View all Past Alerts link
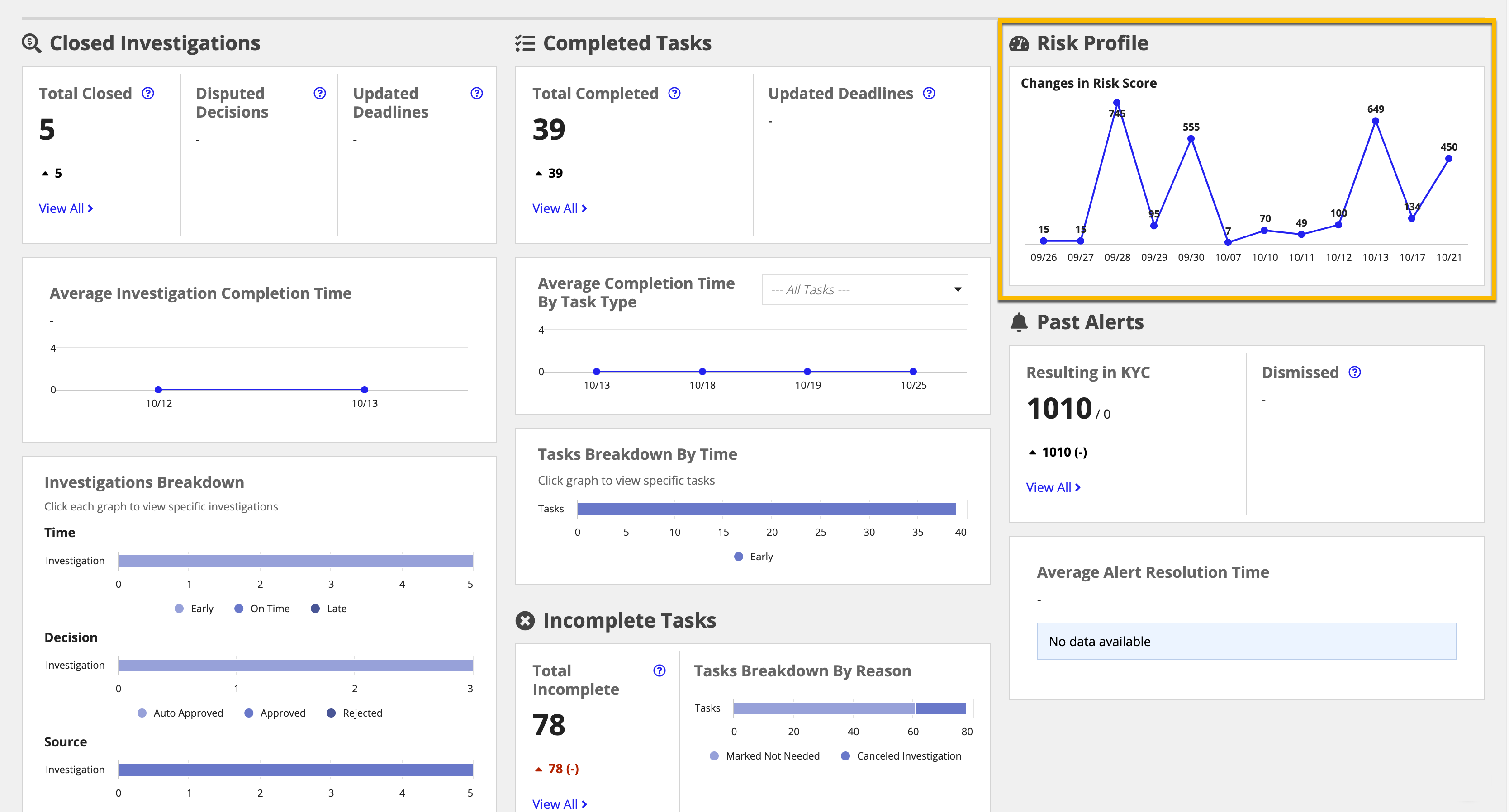 coord(1054,487)
